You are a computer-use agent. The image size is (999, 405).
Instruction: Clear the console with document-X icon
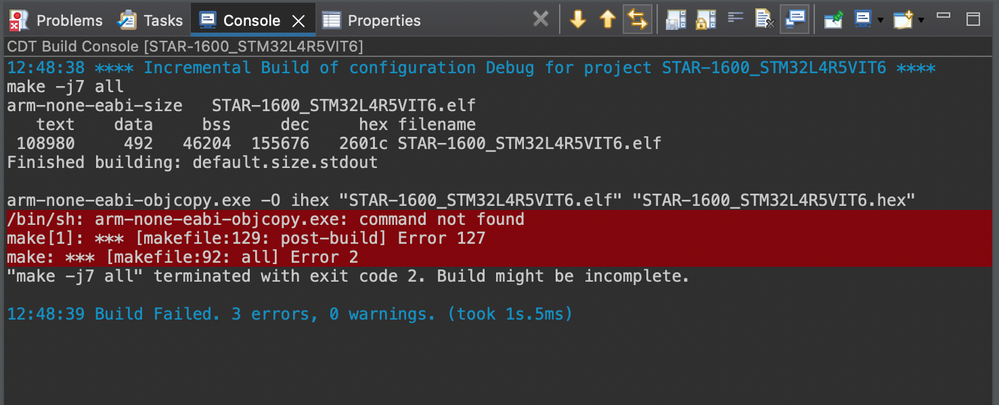pyautogui.click(x=765, y=20)
